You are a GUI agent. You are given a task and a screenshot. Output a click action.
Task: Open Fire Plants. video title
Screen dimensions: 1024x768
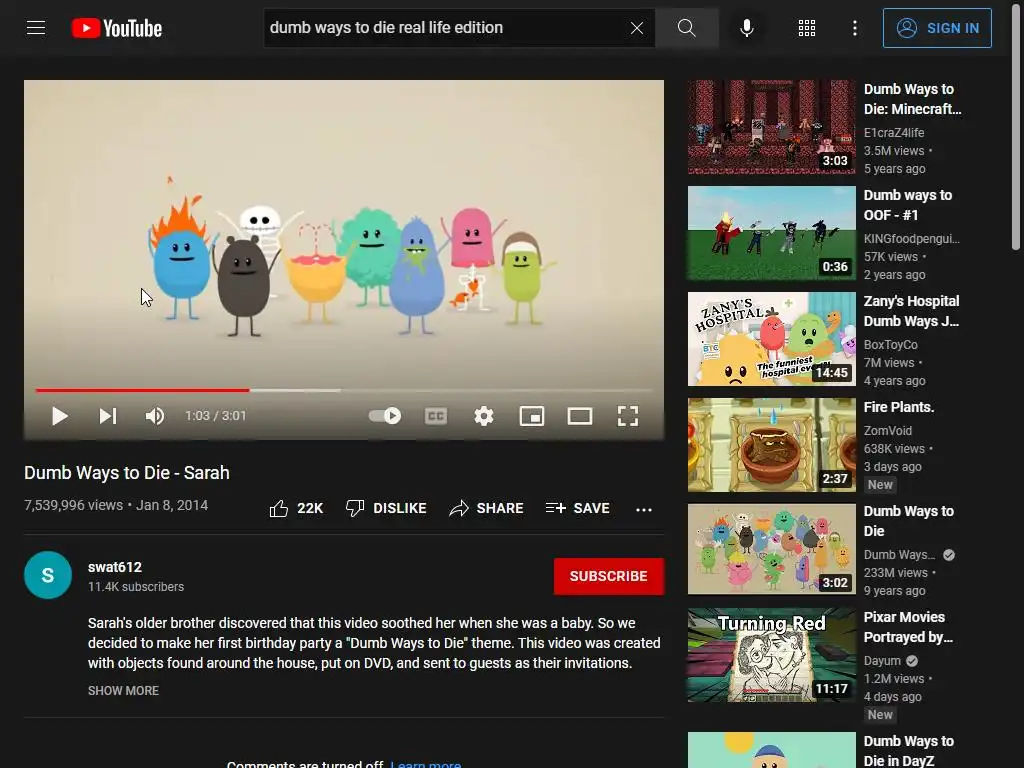899,407
